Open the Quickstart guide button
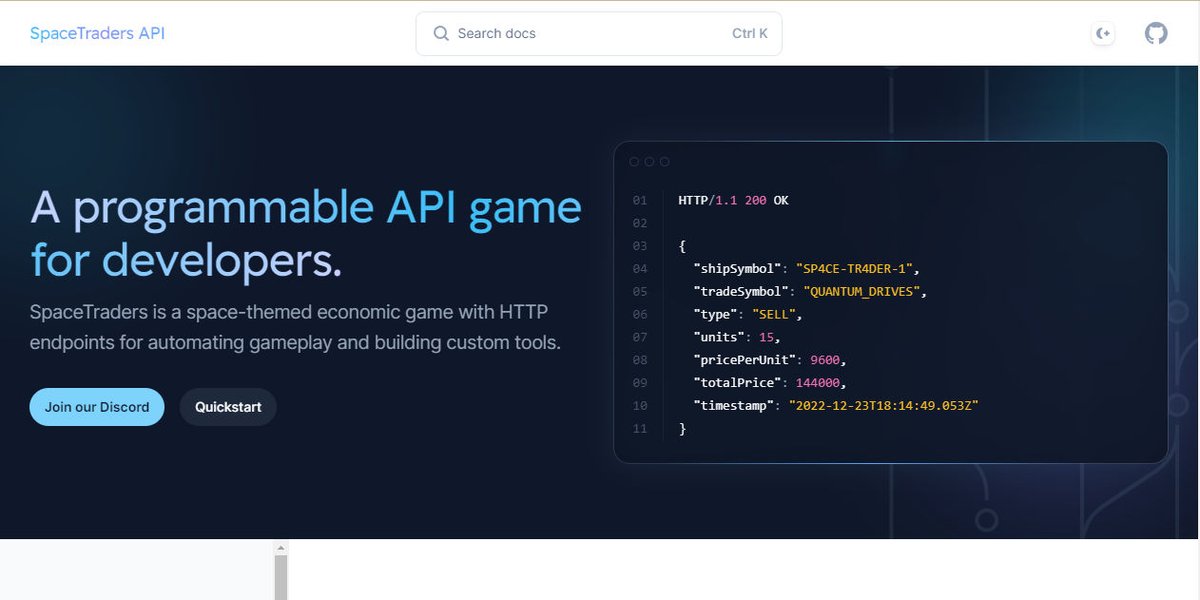 228,407
